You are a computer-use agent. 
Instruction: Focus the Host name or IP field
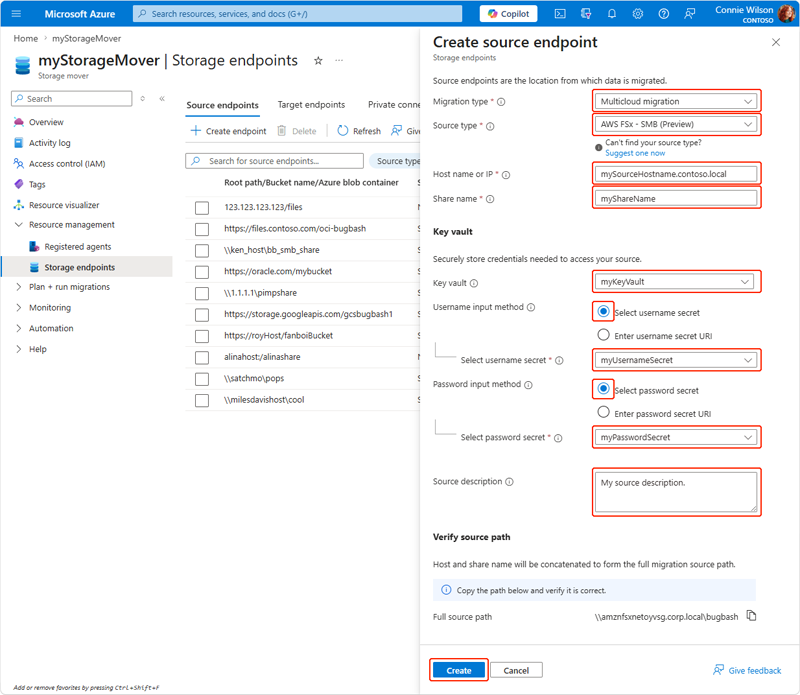[x=676, y=174]
